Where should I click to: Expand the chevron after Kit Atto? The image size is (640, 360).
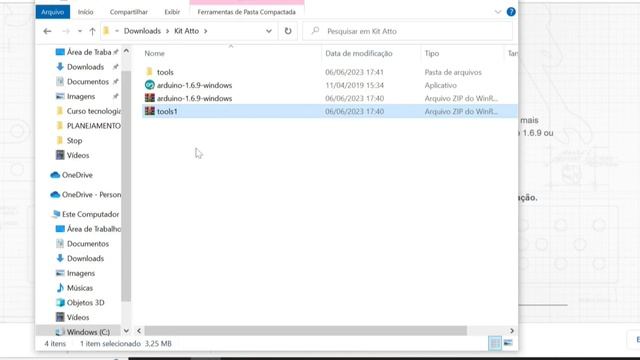click(x=205, y=31)
